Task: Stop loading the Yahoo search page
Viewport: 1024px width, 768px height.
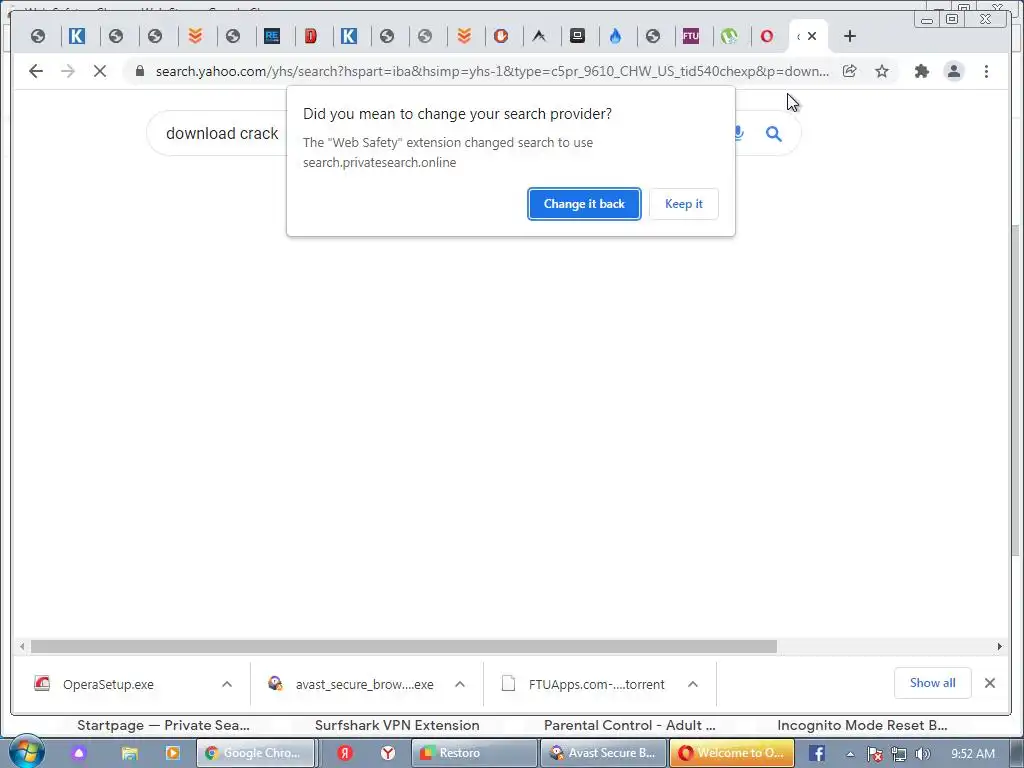Action: tap(100, 71)
